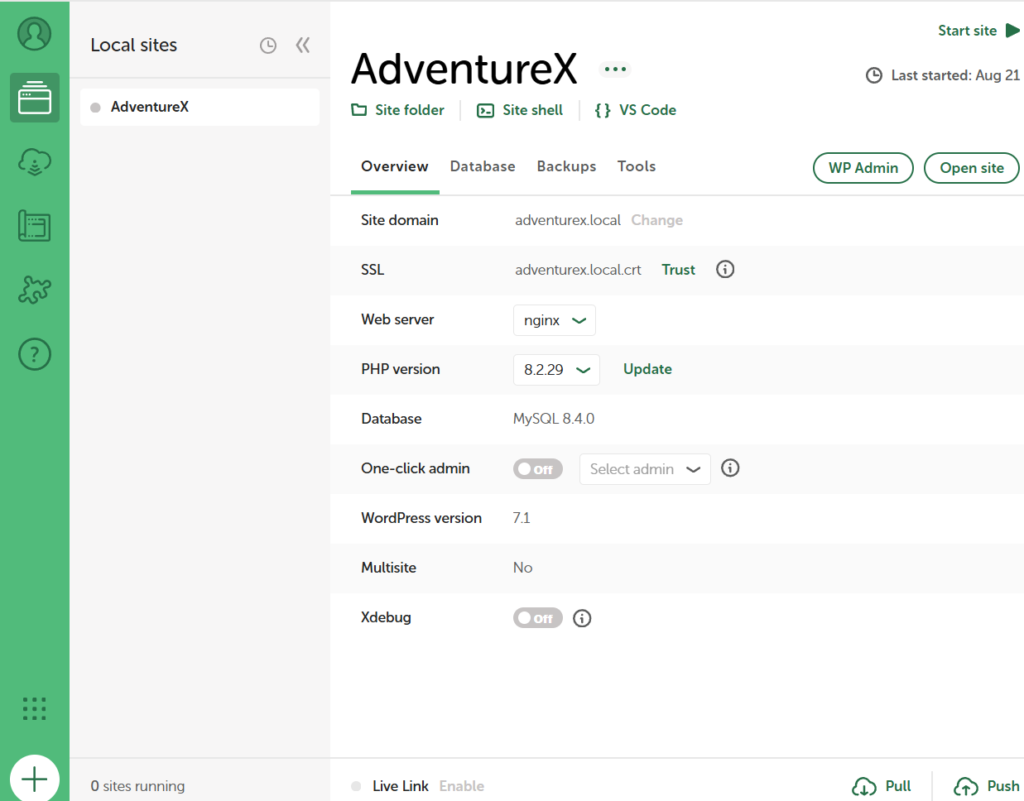Click the Site shell link text

(x=532, y=110)
